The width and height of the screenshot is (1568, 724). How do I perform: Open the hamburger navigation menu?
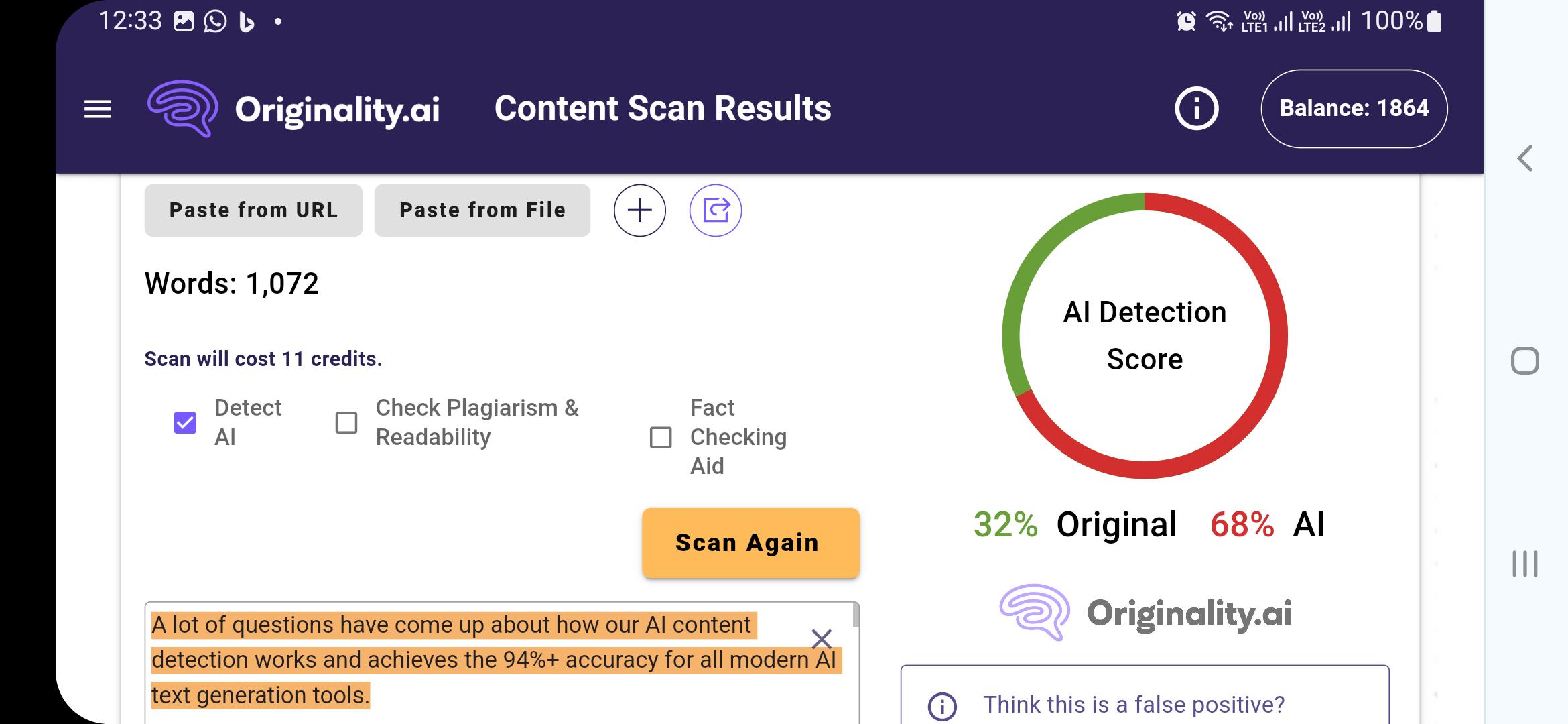[x=96, y=109]
